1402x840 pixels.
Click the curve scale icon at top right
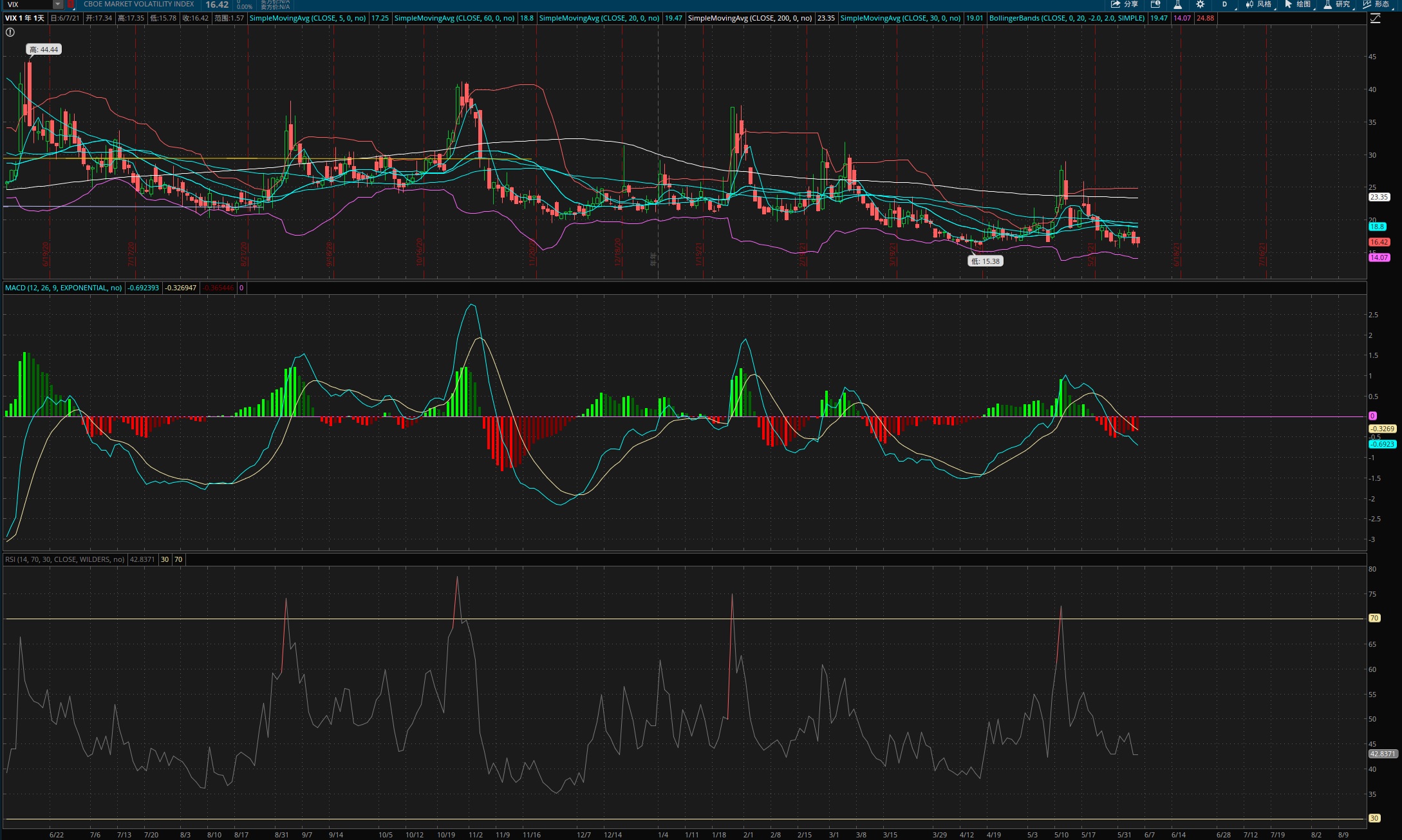(1376, 18)
